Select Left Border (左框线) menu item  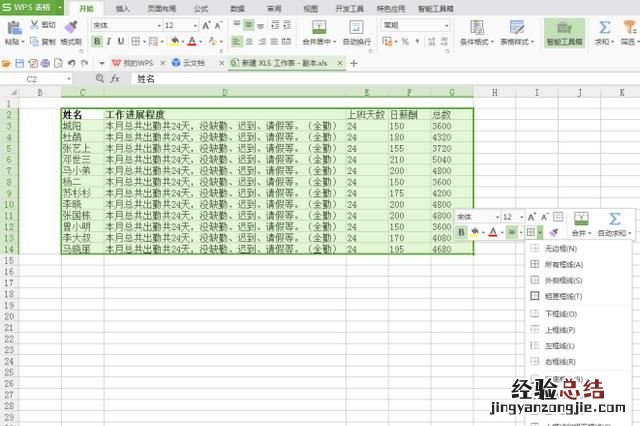(578, 346)
